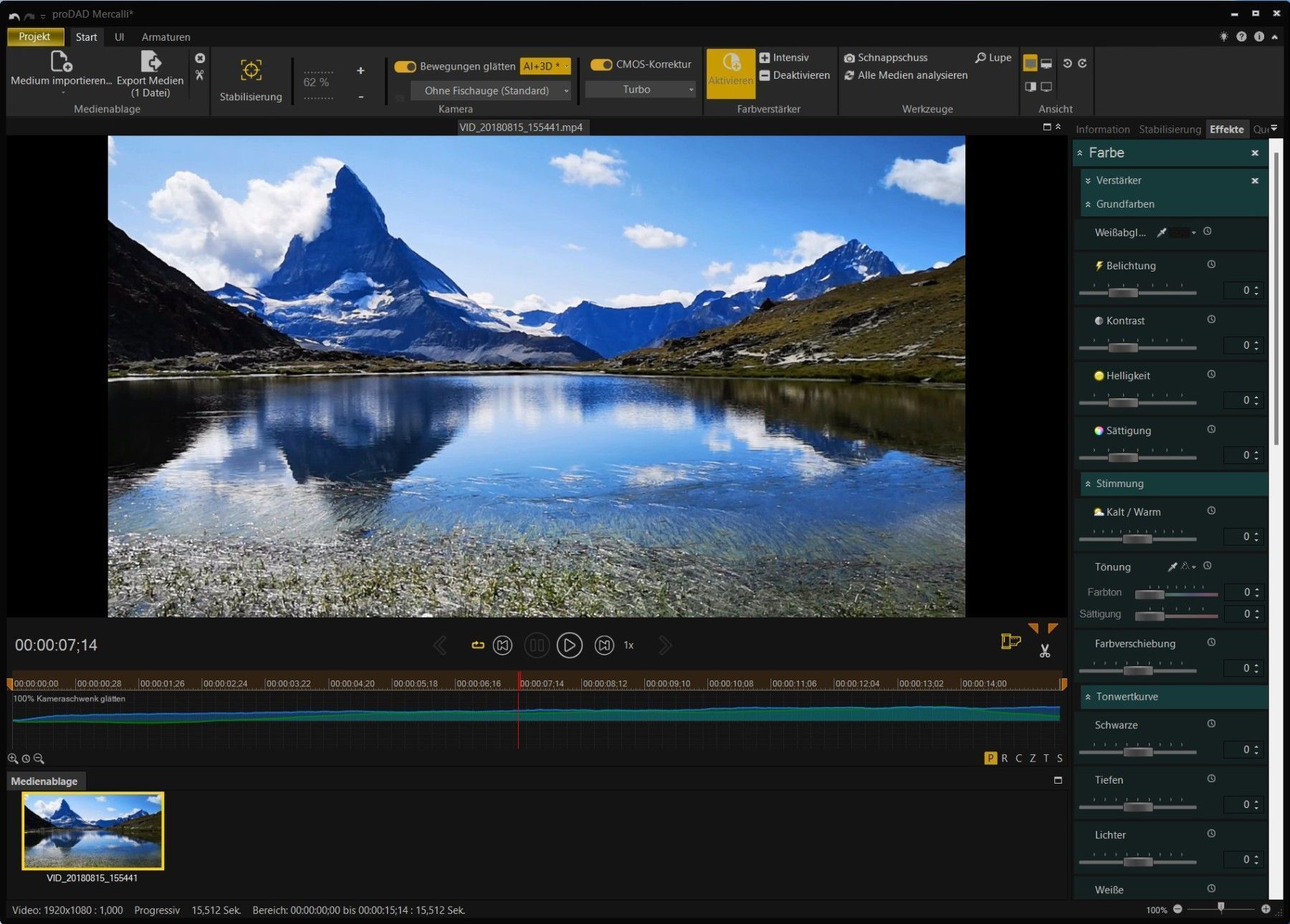
Task: Start the Stabilisierung analysis
Action: click(x=251, y=71)
